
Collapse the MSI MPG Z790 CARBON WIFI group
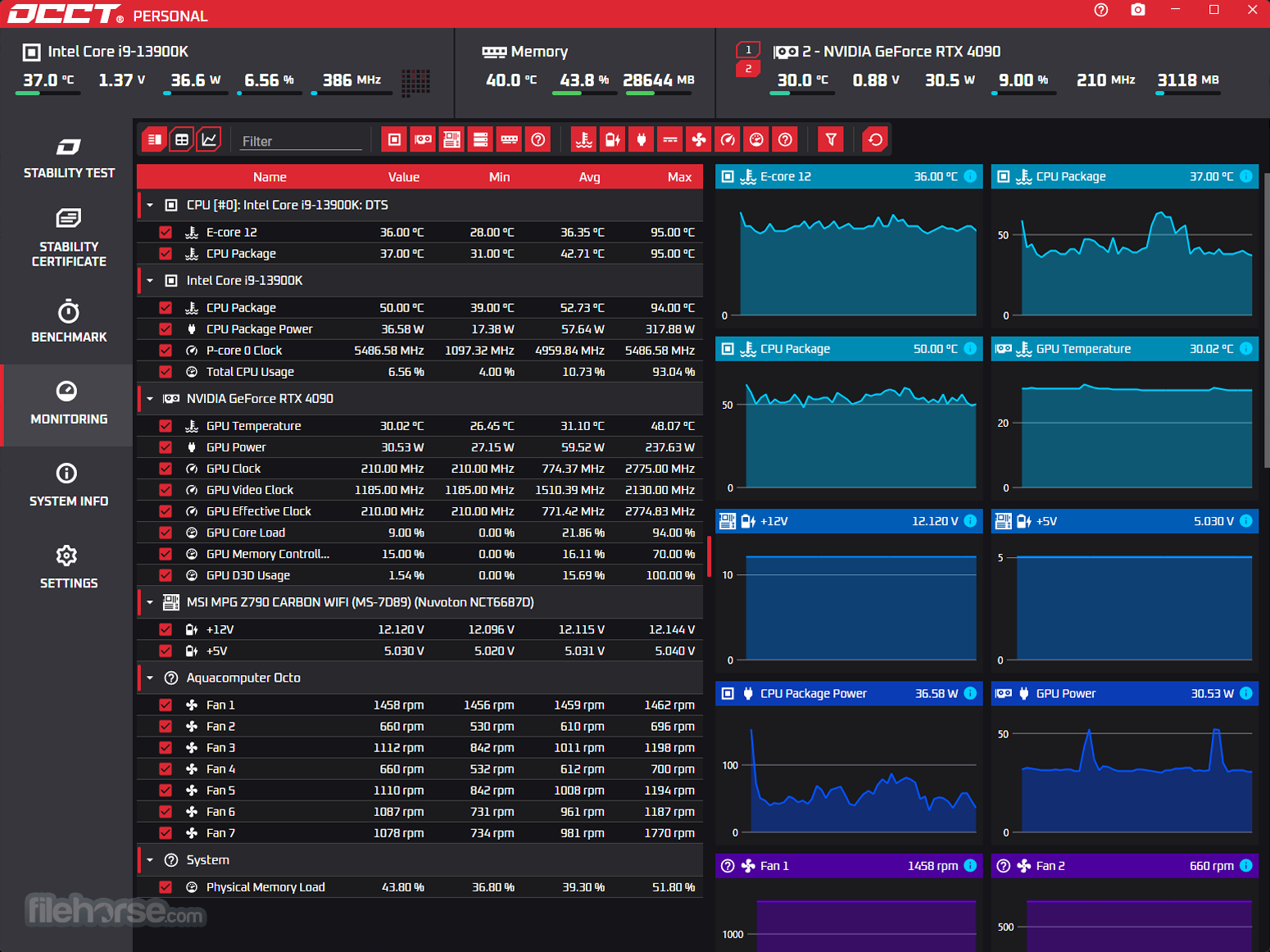(x=150, y=602)
